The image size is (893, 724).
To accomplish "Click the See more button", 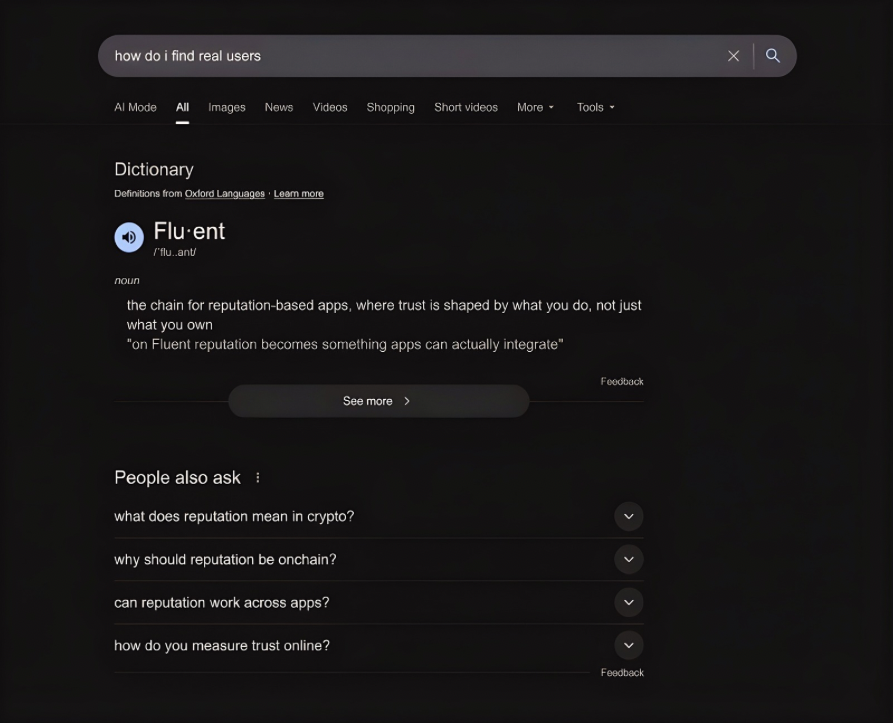I will (x=379, y=401).
